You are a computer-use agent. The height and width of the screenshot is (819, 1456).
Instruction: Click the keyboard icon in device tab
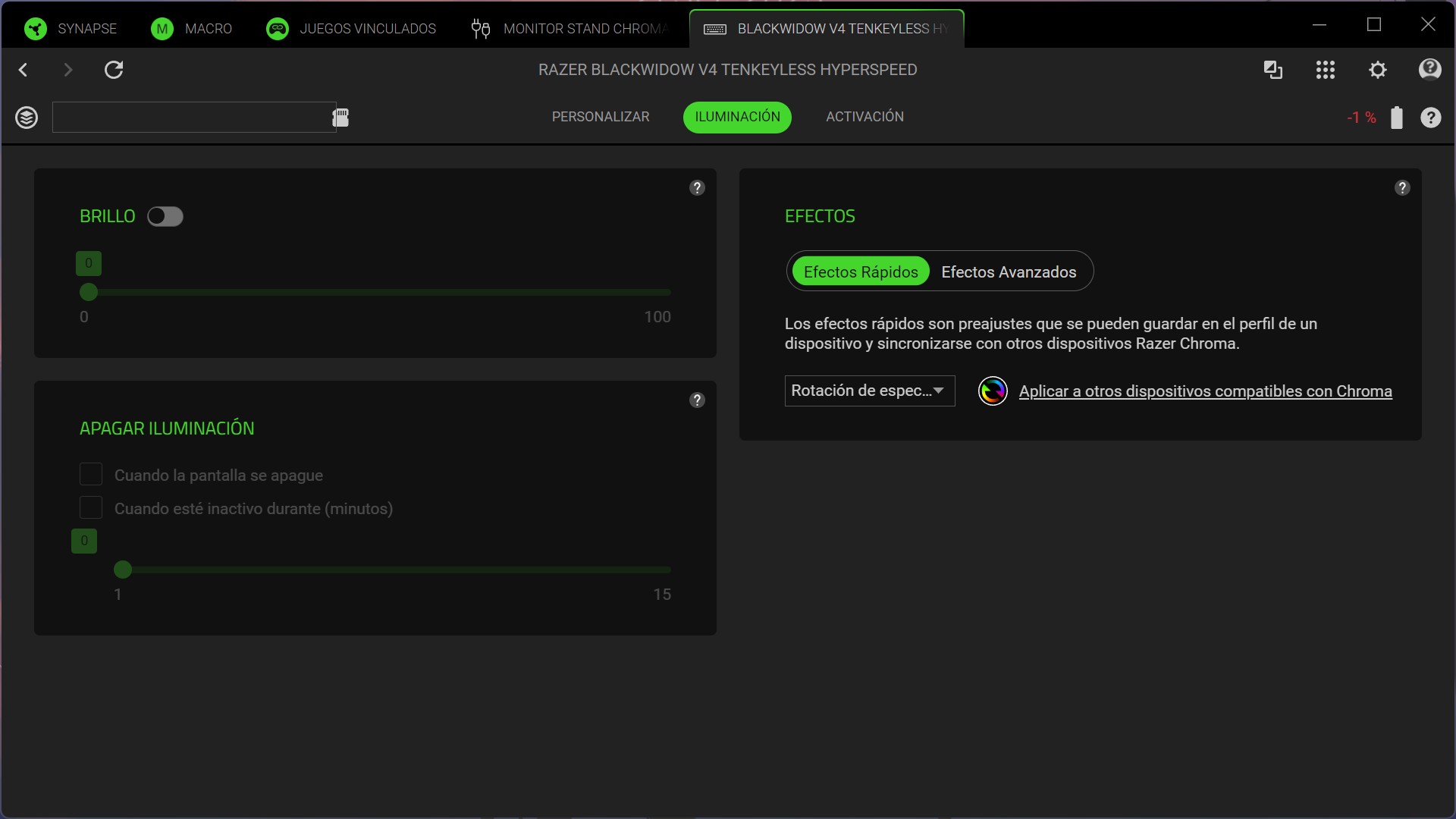715,29
